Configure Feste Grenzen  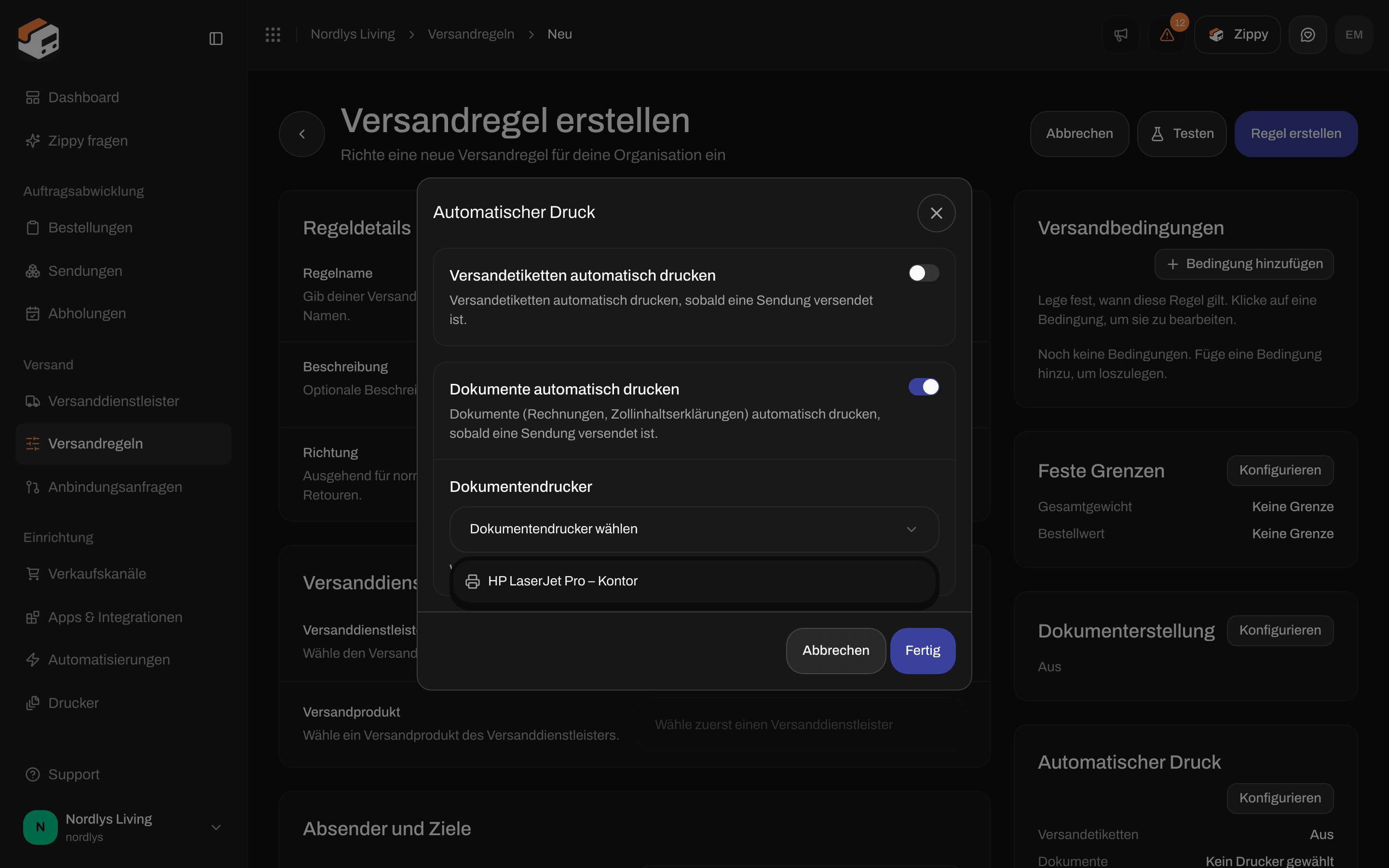[1280, 470]
